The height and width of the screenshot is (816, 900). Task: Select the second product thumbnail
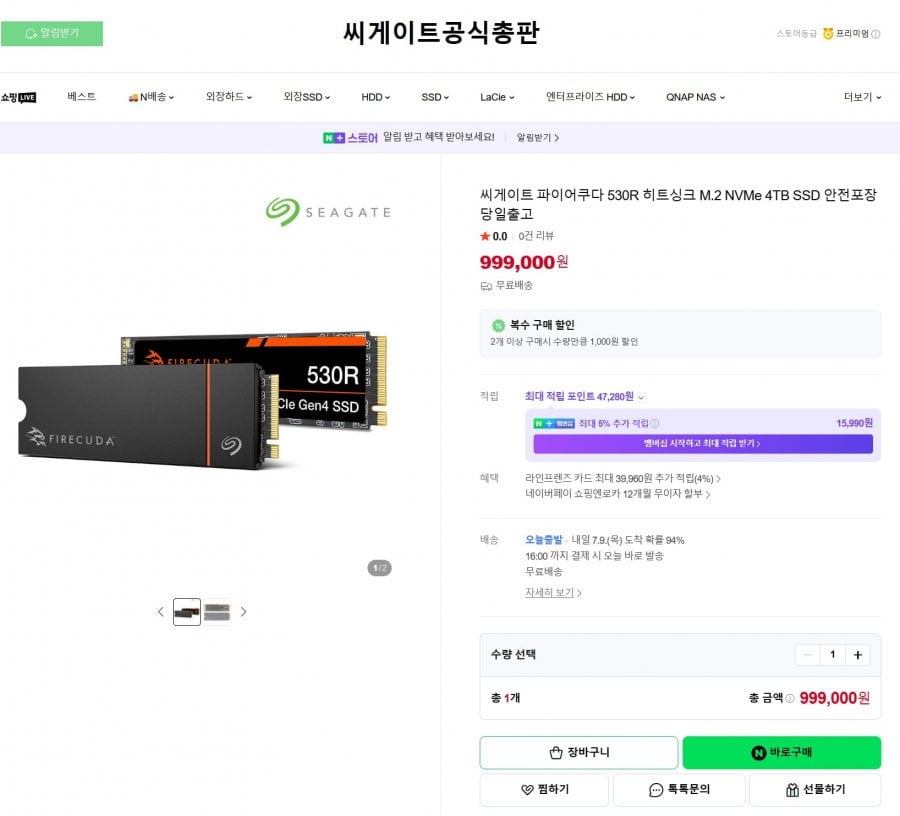[x=217, y=612]
